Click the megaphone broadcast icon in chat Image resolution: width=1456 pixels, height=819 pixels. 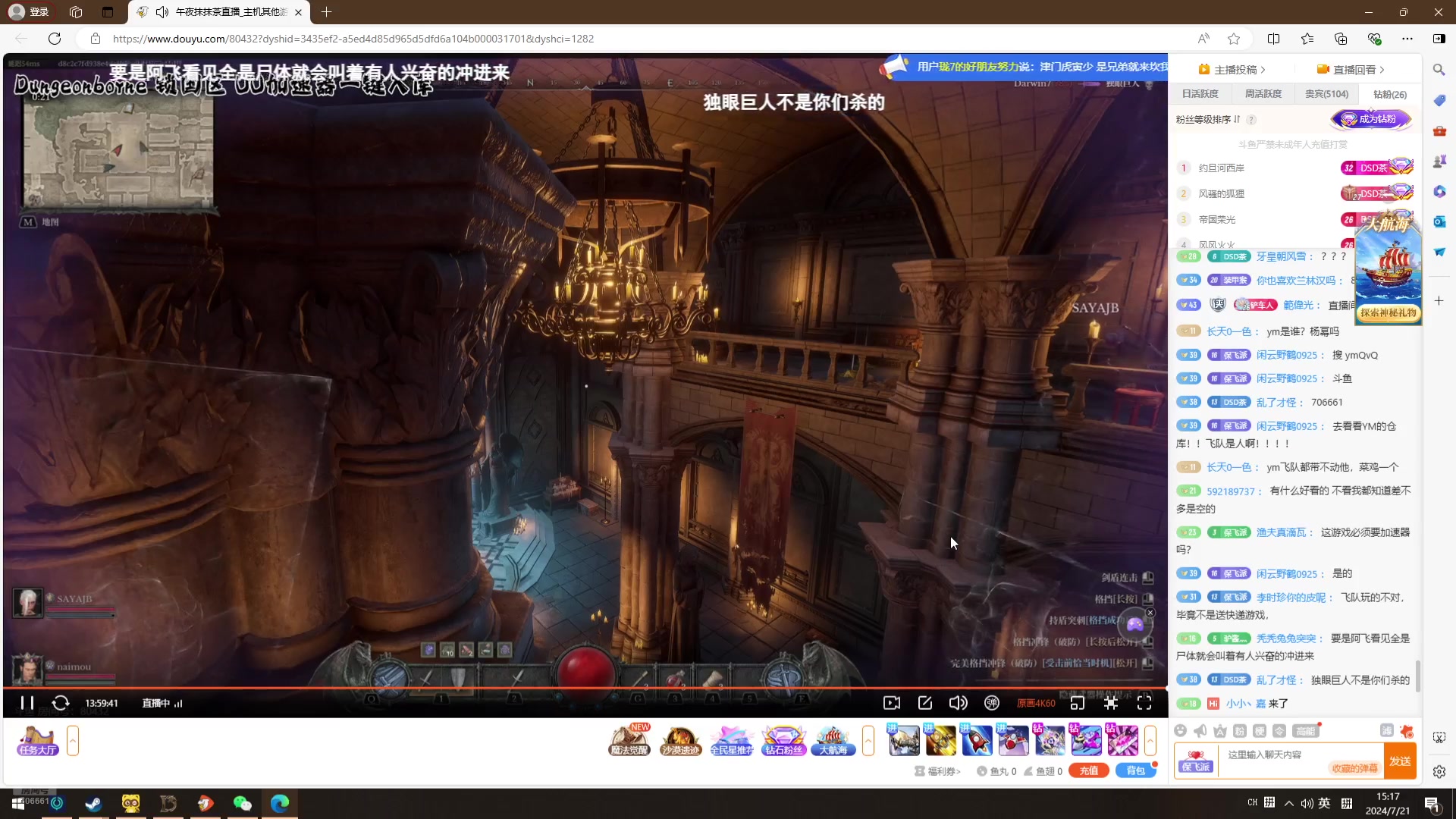1200,730
